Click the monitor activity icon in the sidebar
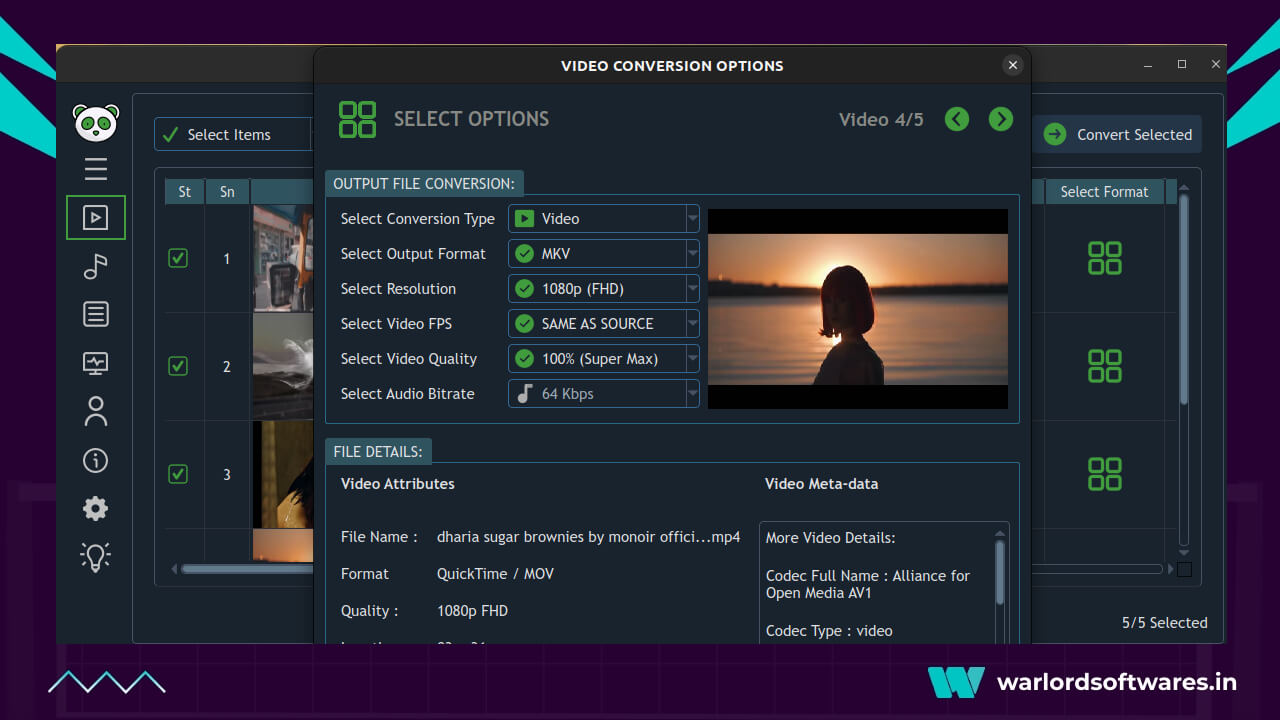Viewport: 1280px width, 720px height. (x=95, y=362)
